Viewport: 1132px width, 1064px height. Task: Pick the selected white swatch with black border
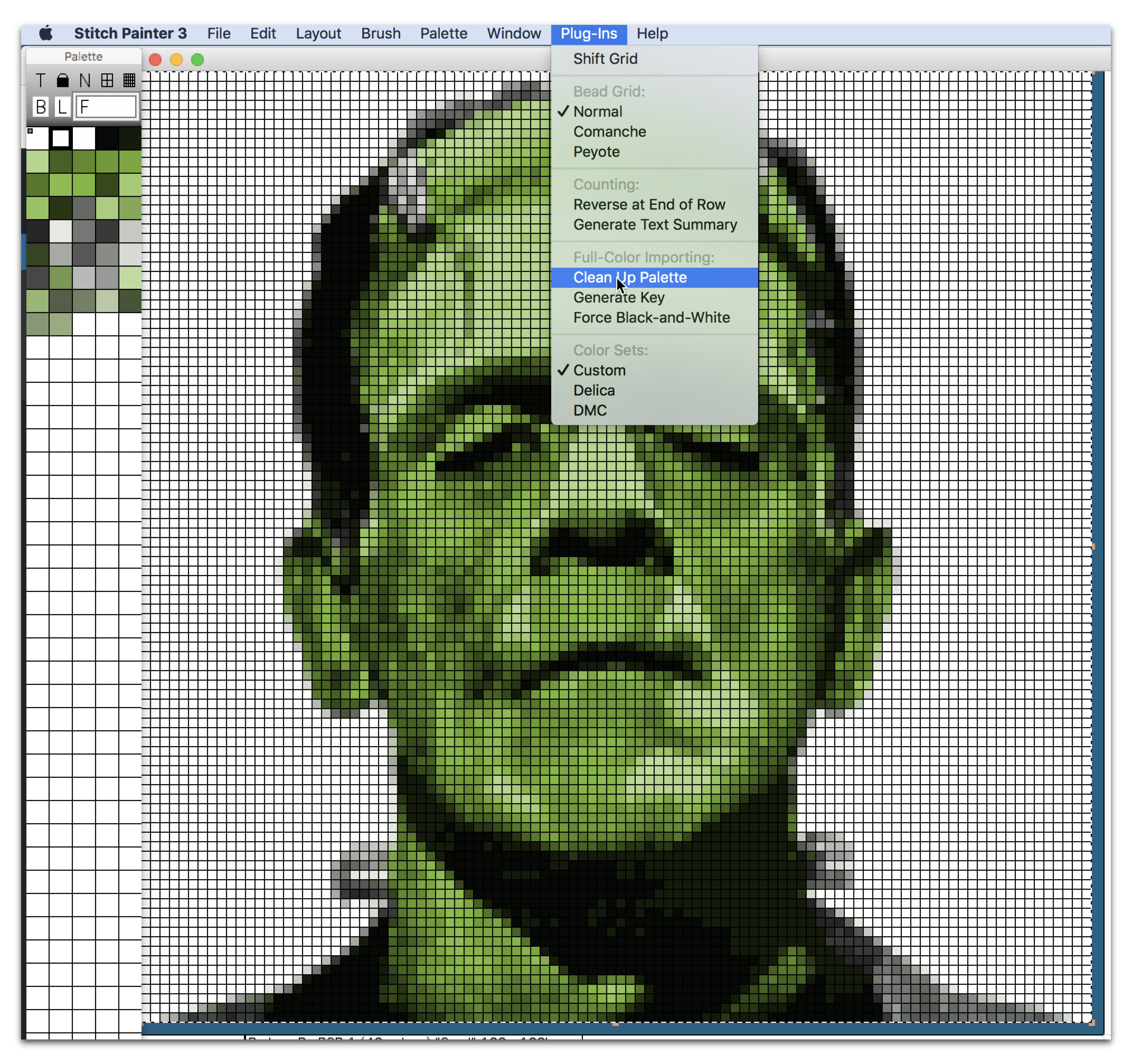tap(60, 138)
